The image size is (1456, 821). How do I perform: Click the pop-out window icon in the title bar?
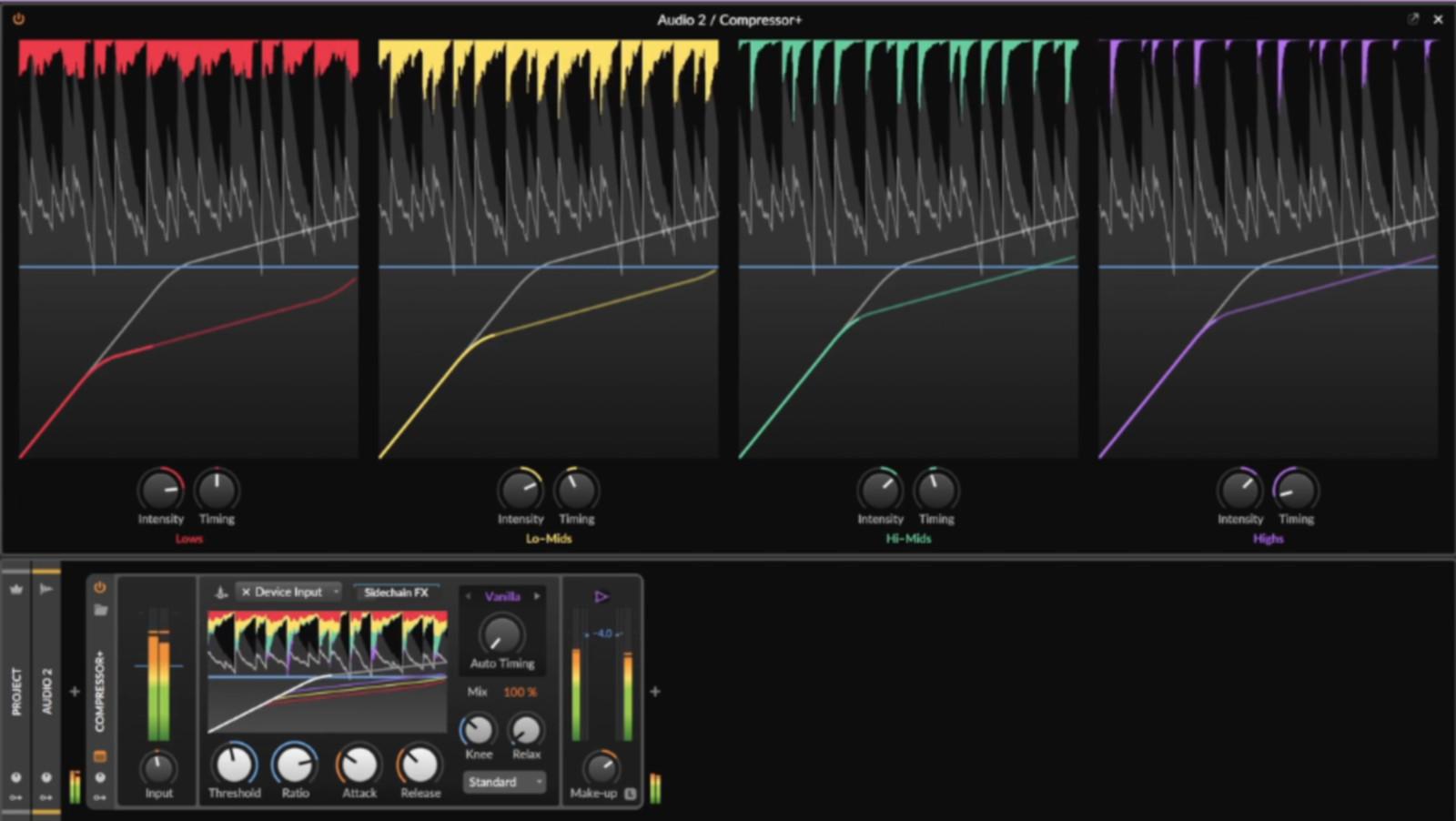pos(1413,18)
